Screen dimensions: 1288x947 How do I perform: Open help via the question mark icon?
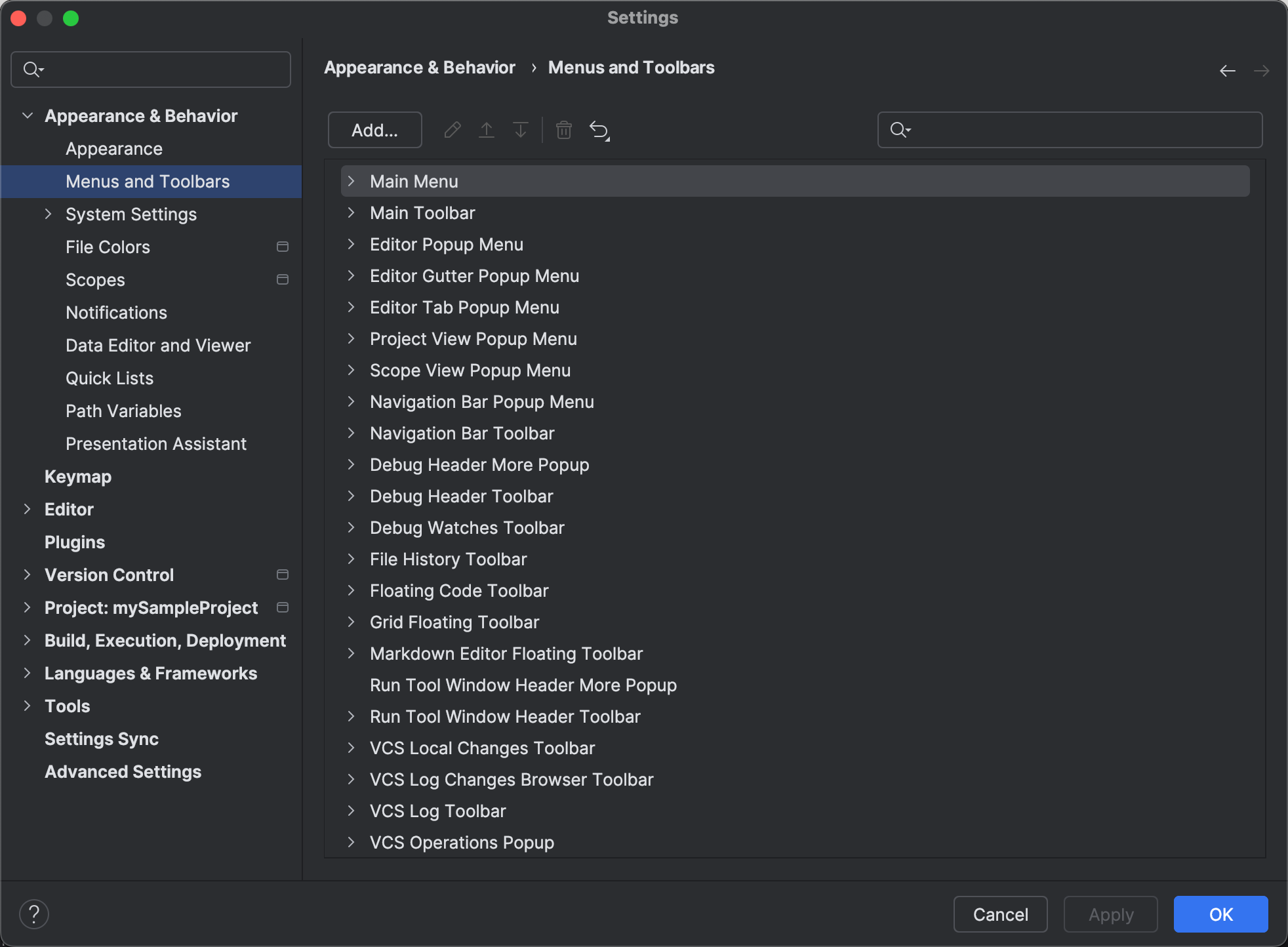[34, 913]
